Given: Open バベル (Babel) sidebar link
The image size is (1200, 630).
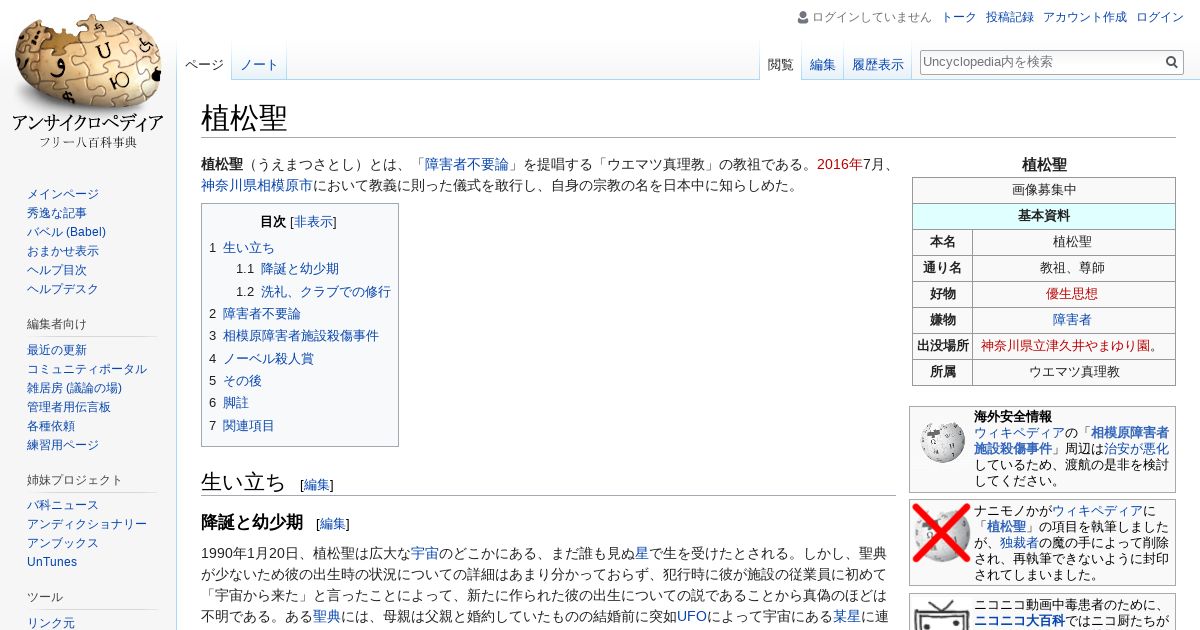Looking at the screenshot, I should [66, 232].
